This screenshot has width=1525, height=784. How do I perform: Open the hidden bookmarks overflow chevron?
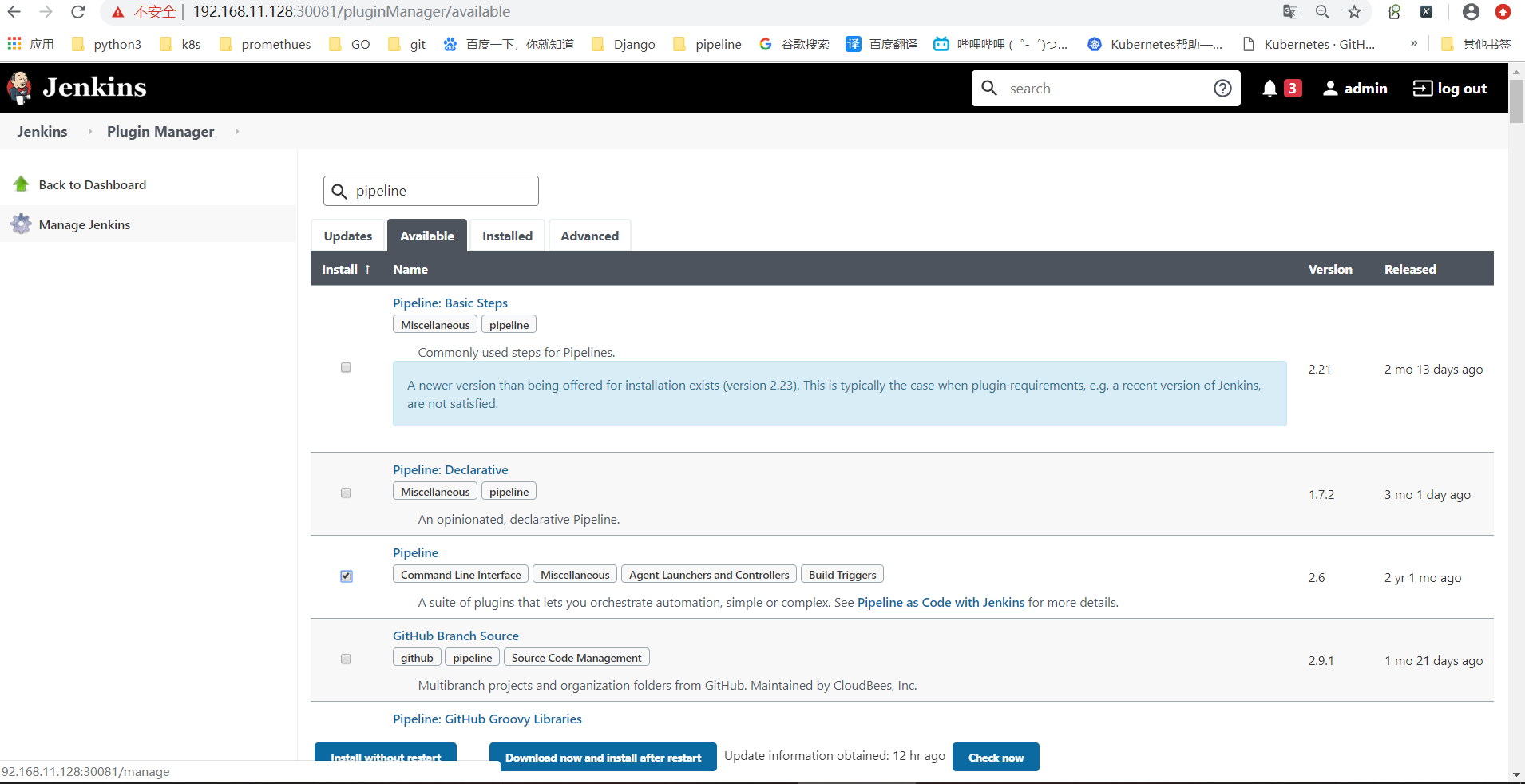1414,44
